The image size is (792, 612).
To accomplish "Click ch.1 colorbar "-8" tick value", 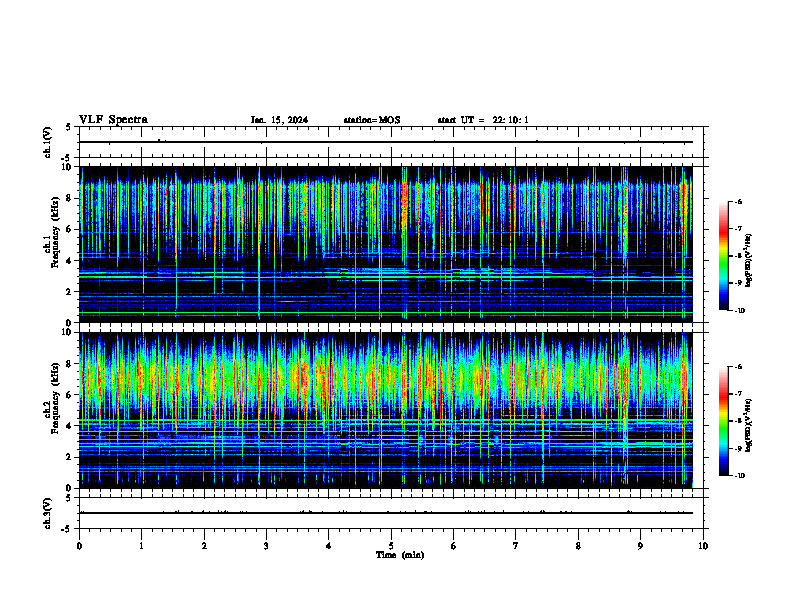I will tap(738, 256).
